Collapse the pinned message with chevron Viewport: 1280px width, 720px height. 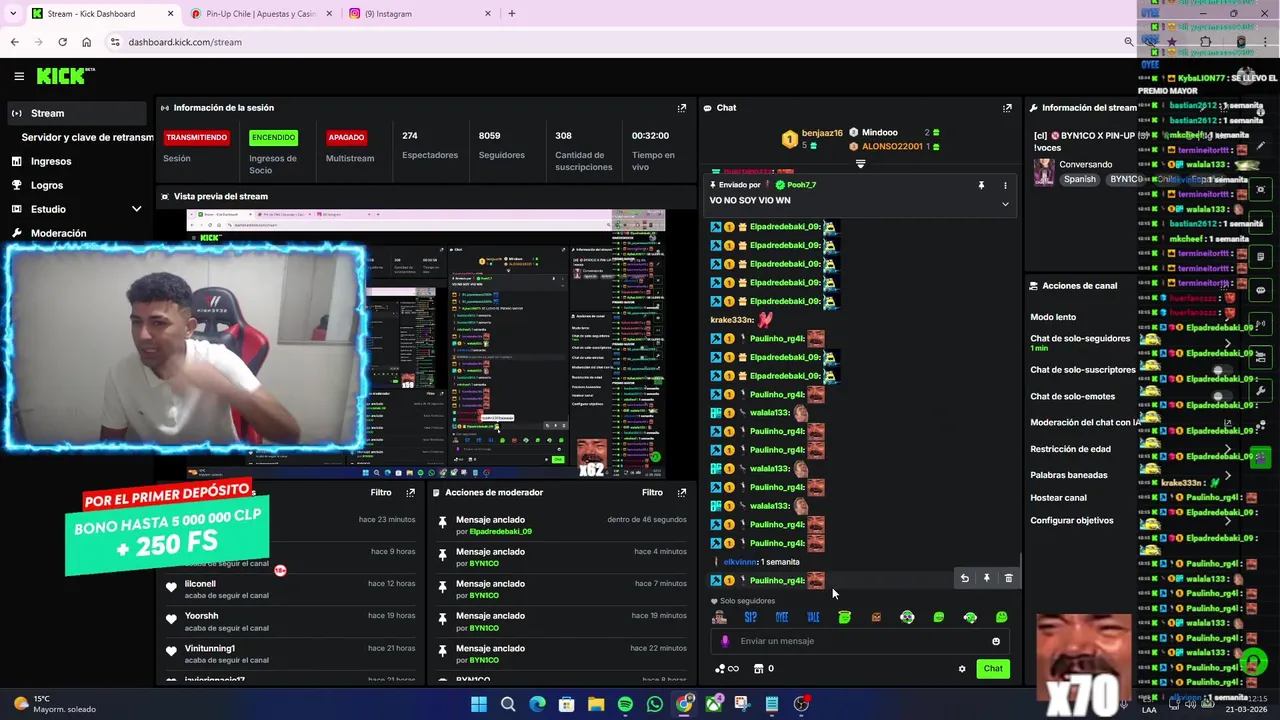1005,204
